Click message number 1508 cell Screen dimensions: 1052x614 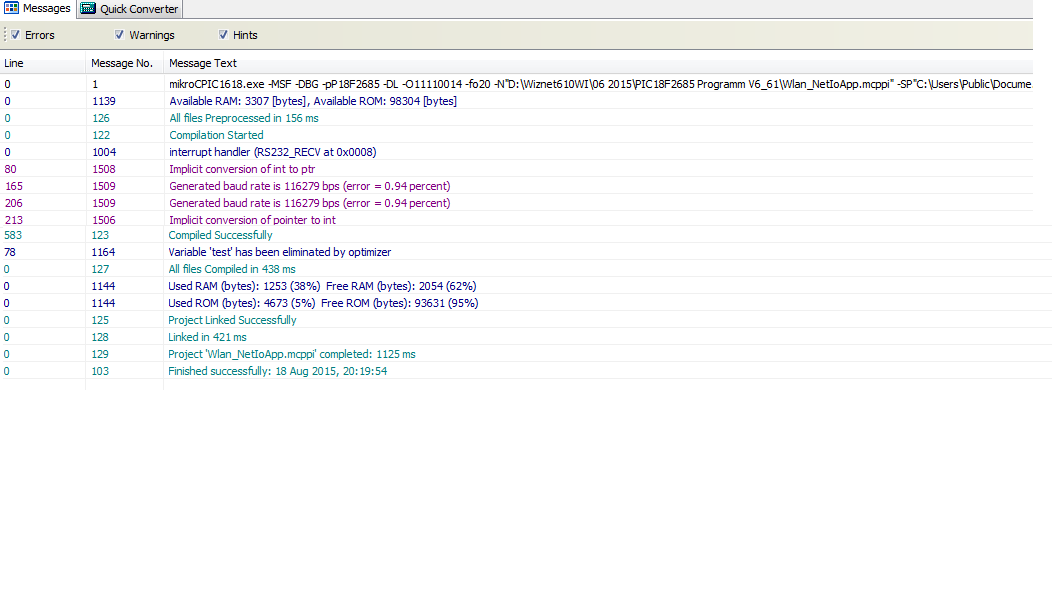104,169
